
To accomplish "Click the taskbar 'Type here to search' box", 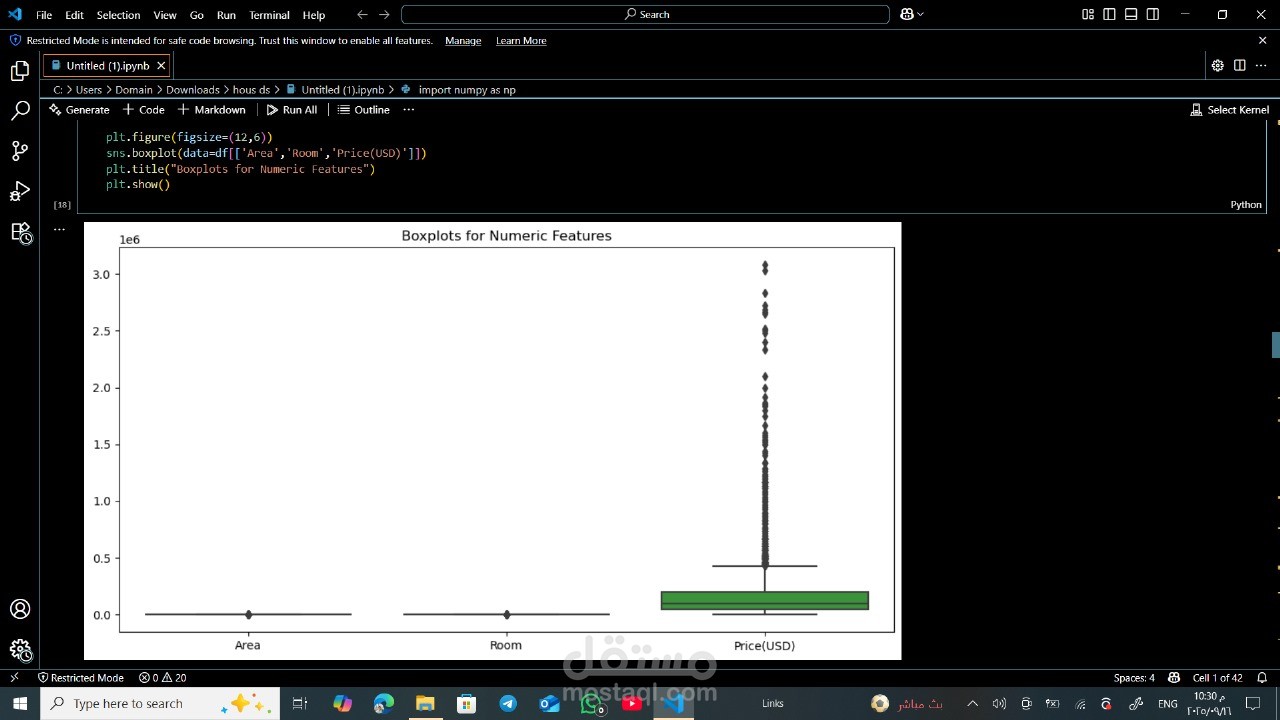I will pos(160,704).
